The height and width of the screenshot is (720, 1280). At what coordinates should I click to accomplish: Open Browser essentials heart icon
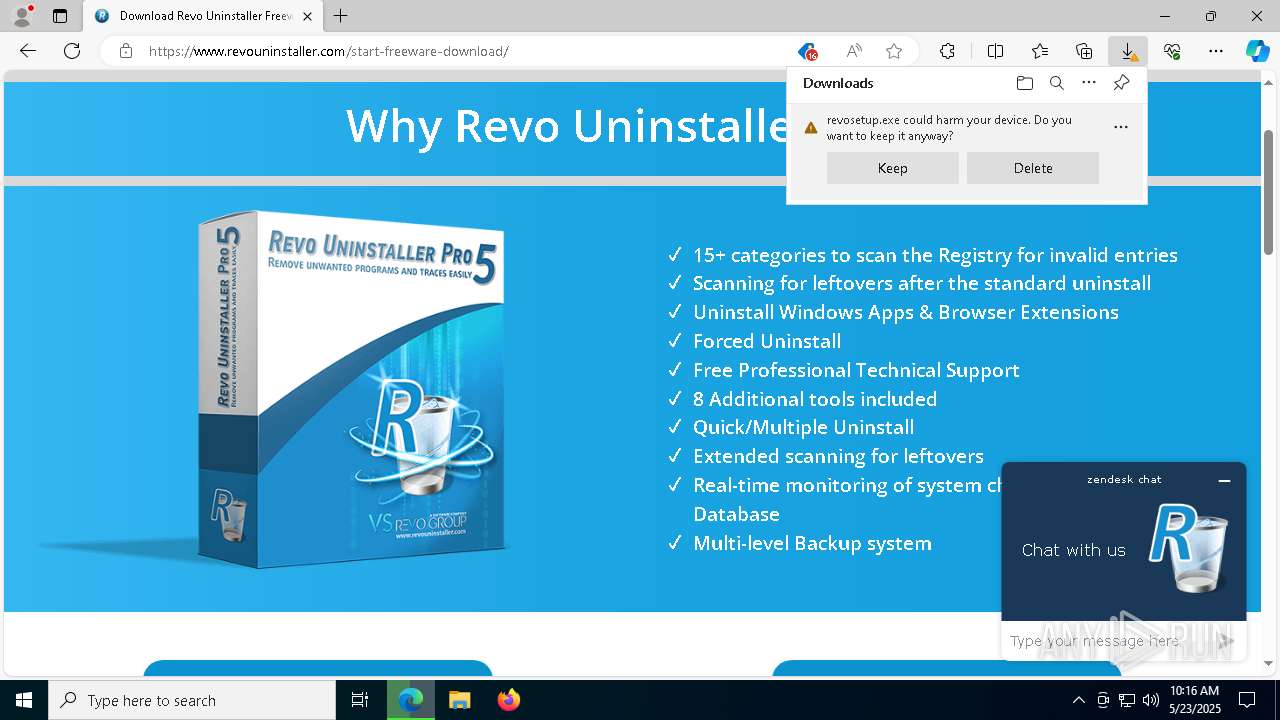(x=1172, y=51)
